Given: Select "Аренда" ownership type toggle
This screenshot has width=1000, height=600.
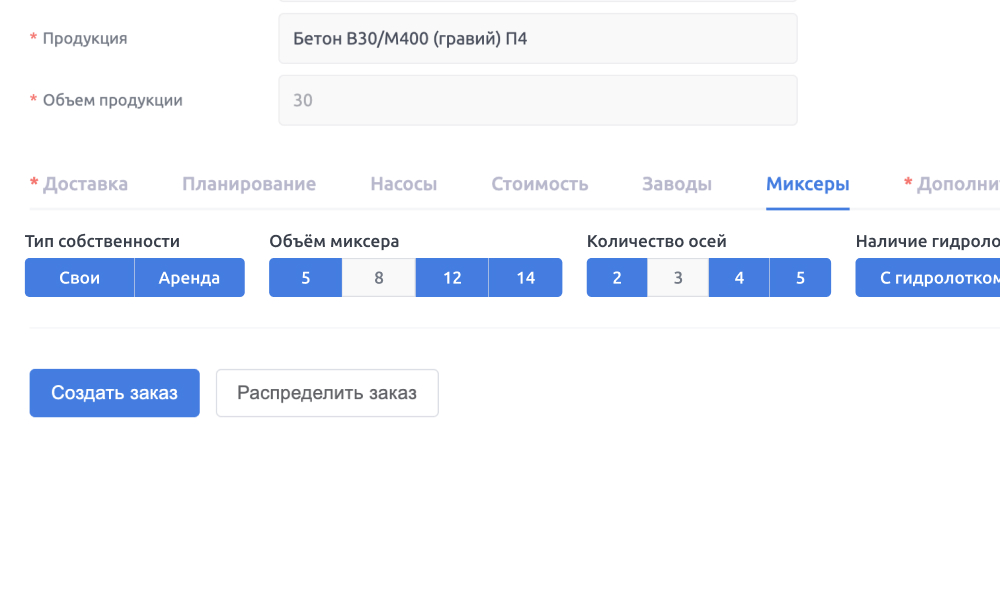Looking at the screenshot, I should coord(190,277).
